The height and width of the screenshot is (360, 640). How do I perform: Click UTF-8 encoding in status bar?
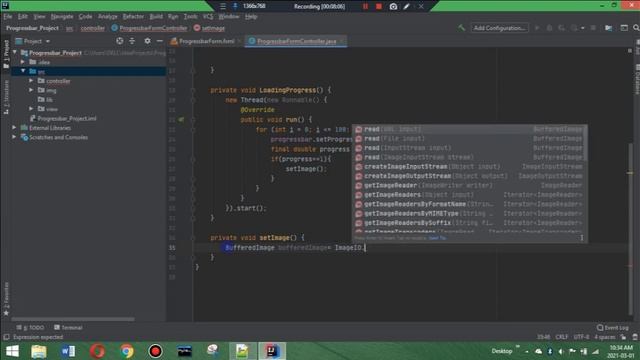[x=582, y=337]
